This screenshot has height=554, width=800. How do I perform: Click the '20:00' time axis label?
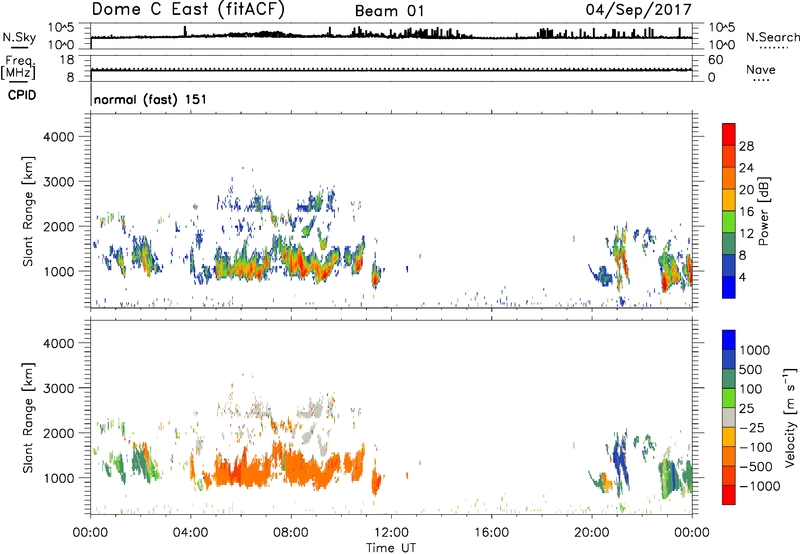[592, 533]
